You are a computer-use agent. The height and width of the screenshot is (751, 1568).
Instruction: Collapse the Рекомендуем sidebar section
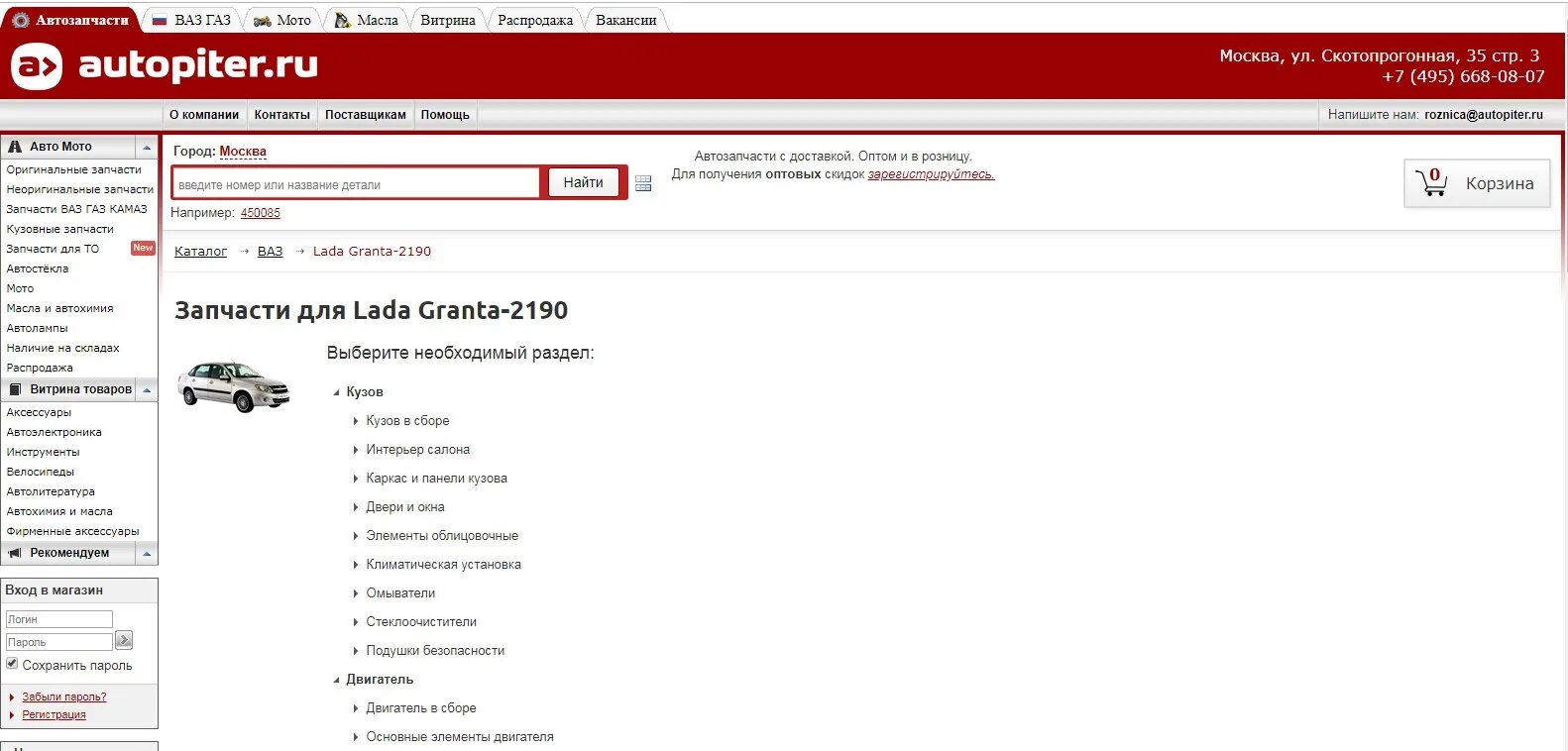[147, 554]
